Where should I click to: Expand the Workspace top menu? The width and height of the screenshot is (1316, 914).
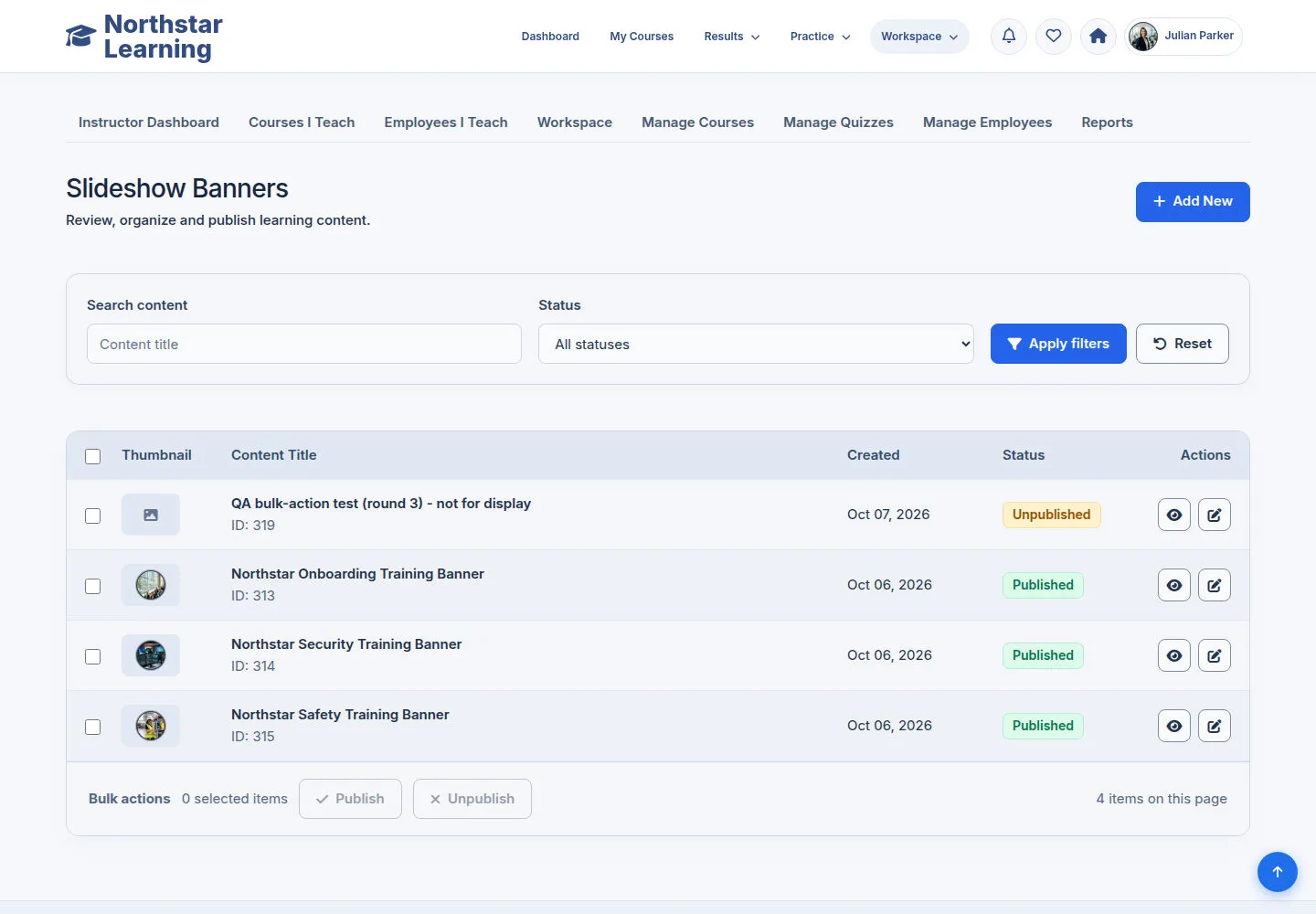[919, 37]
